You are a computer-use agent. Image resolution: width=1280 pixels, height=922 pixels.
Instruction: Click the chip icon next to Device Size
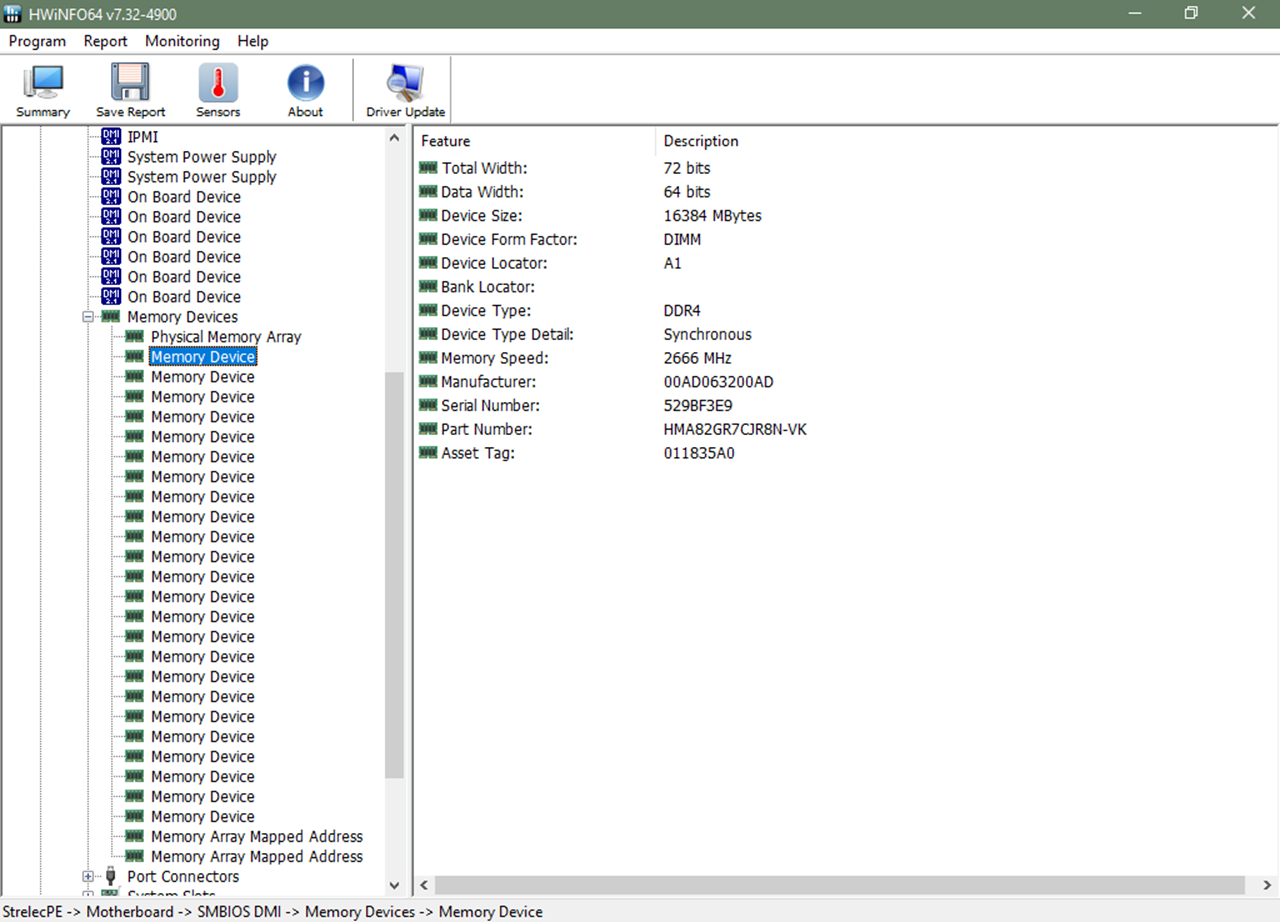tap(428, 216)
